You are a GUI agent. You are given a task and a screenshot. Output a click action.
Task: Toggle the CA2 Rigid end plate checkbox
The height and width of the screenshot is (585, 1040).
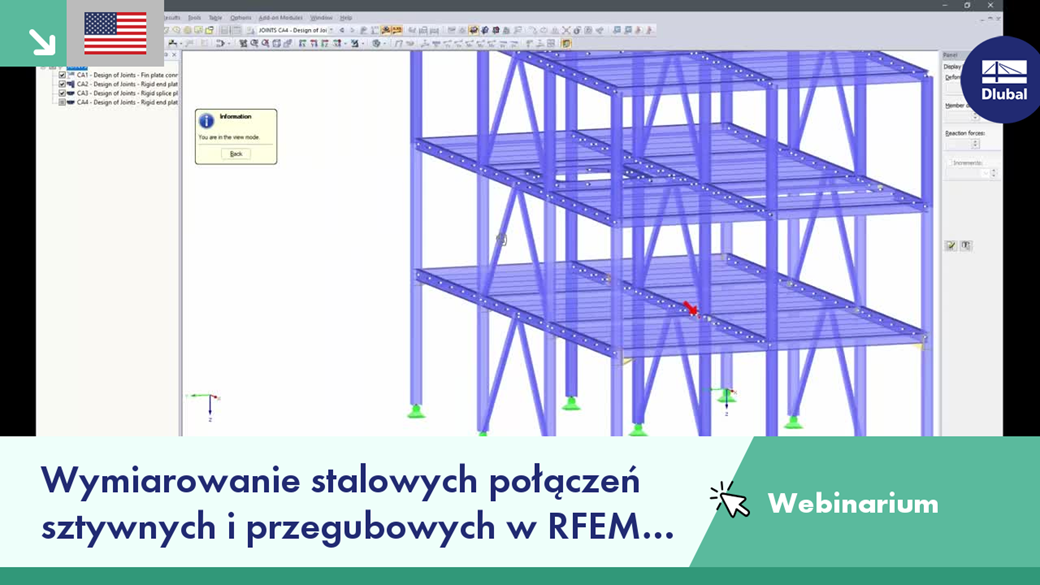tap(62, 84)
